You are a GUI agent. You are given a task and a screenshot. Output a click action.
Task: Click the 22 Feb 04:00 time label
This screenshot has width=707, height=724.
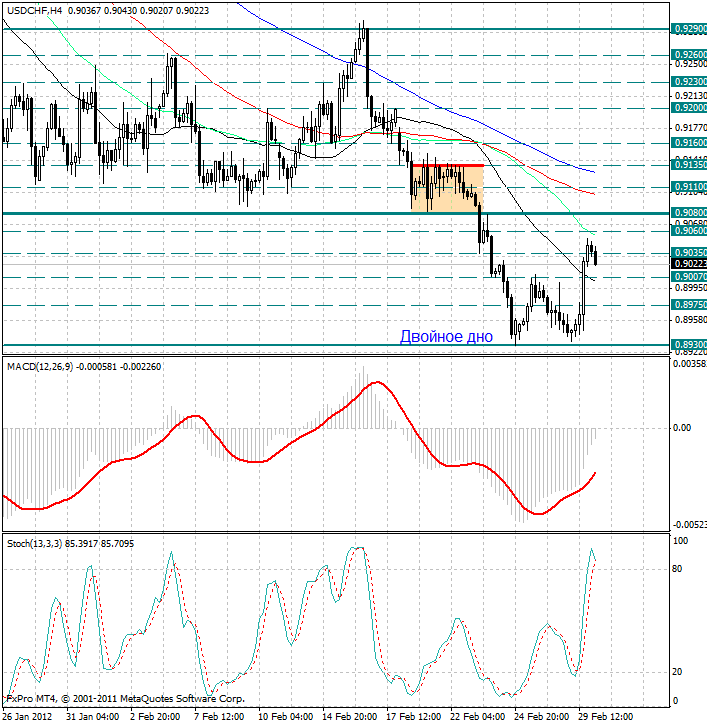(477, 717)
